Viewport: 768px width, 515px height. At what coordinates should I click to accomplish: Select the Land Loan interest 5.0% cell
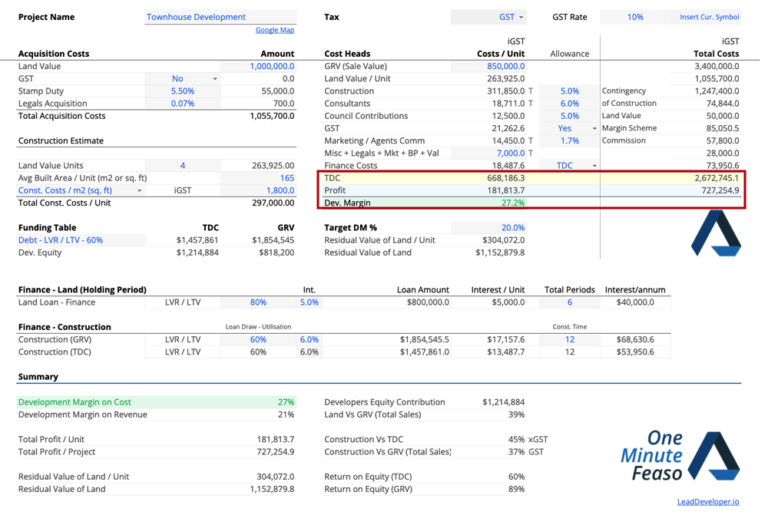[309, 302]
